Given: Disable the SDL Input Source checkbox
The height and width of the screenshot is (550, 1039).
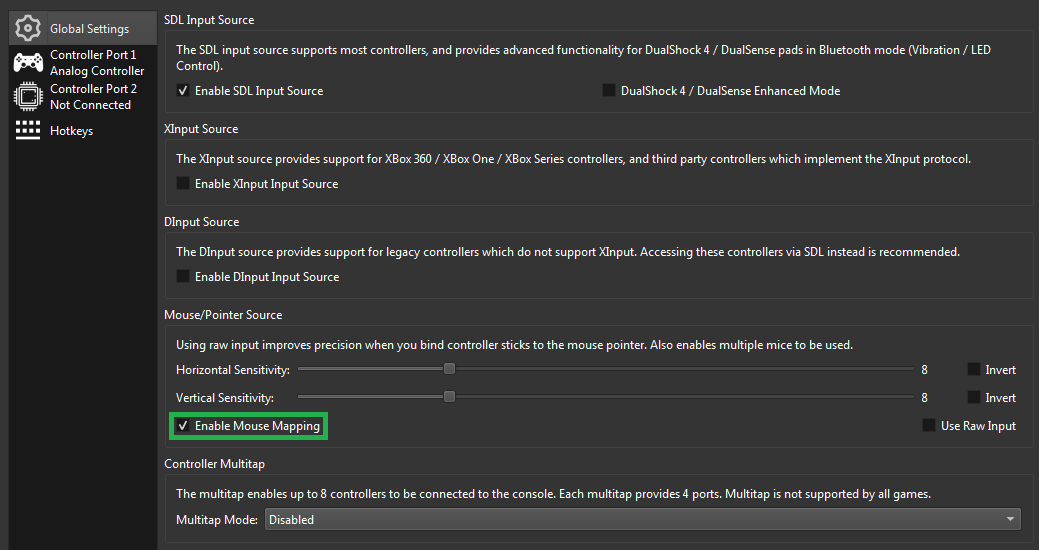Looking at the screenshot, I should pos(183,91).
